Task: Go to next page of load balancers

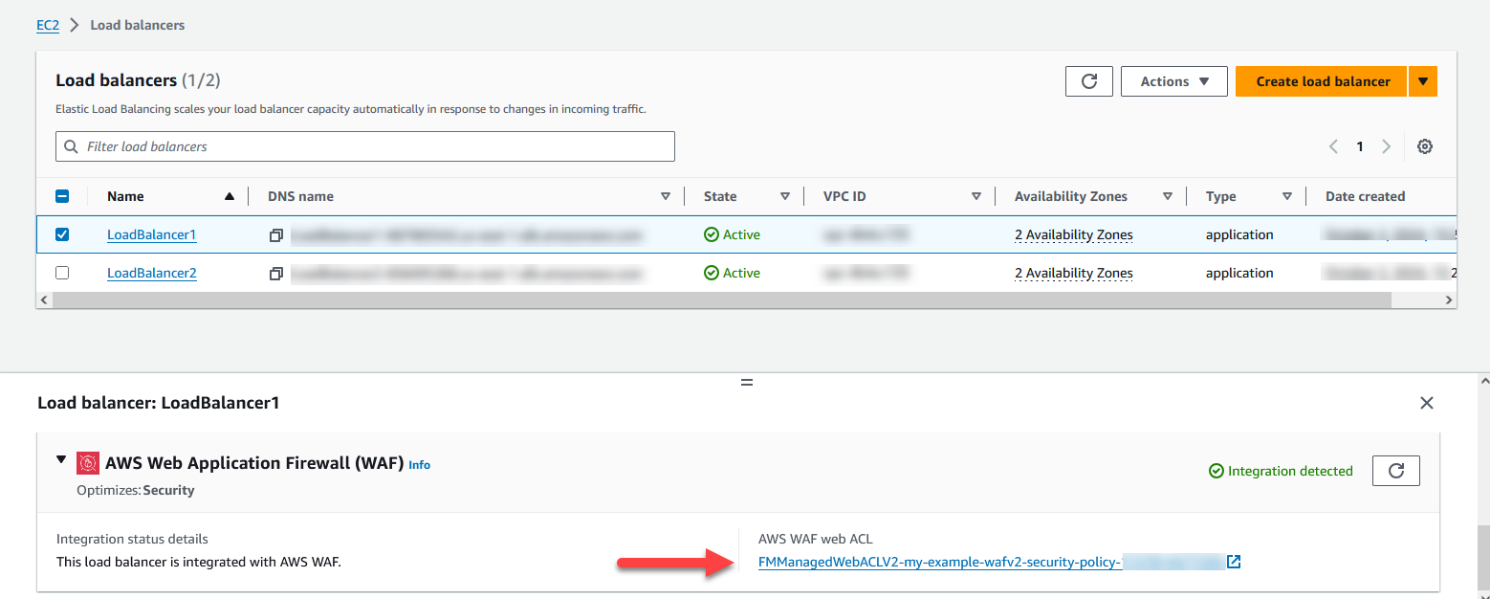Action: [x=1386, y=146]
